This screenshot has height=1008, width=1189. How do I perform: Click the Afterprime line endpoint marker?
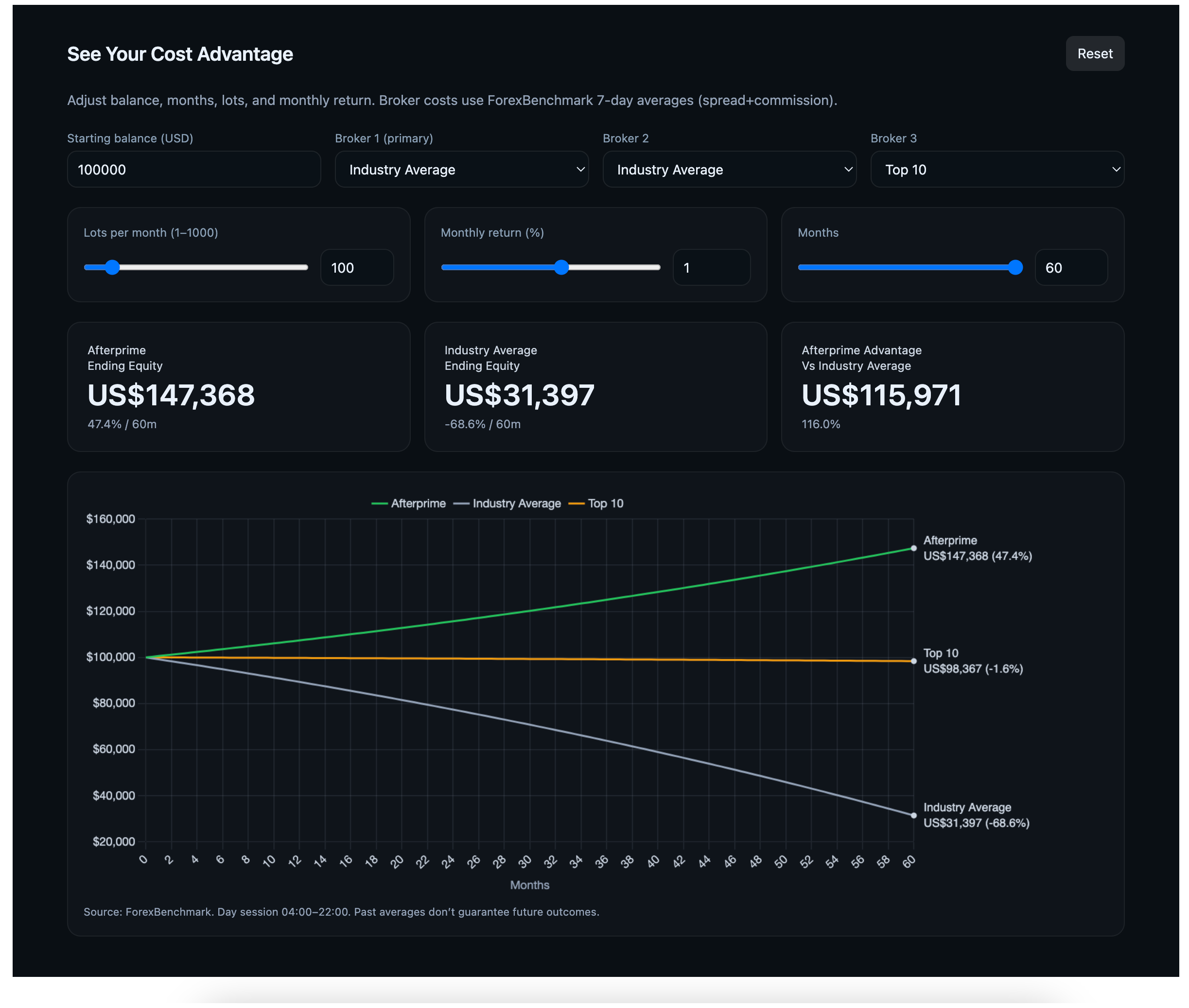[x=913, y=548]
